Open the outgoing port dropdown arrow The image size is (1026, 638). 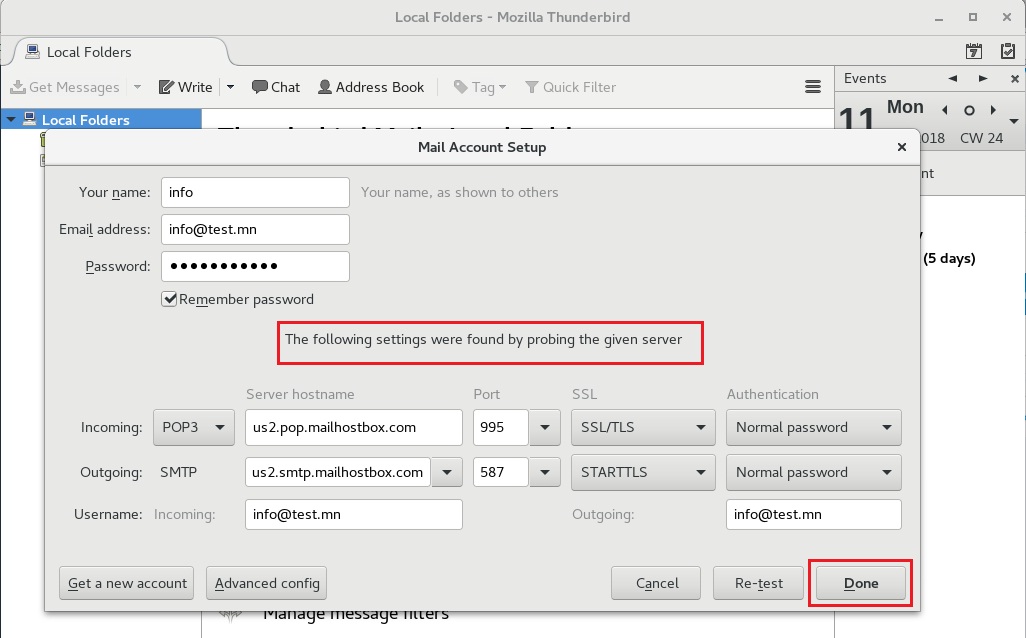[x=544, y=472]
